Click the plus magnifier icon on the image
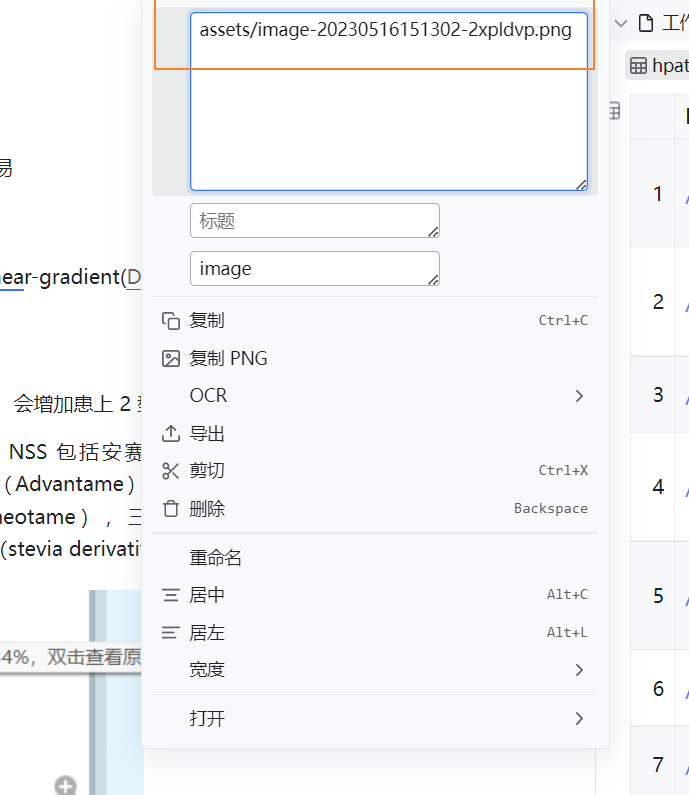Image resolution: width=689 pixels, height=795 pixels. pyautogui.click(x=66, y=786)
